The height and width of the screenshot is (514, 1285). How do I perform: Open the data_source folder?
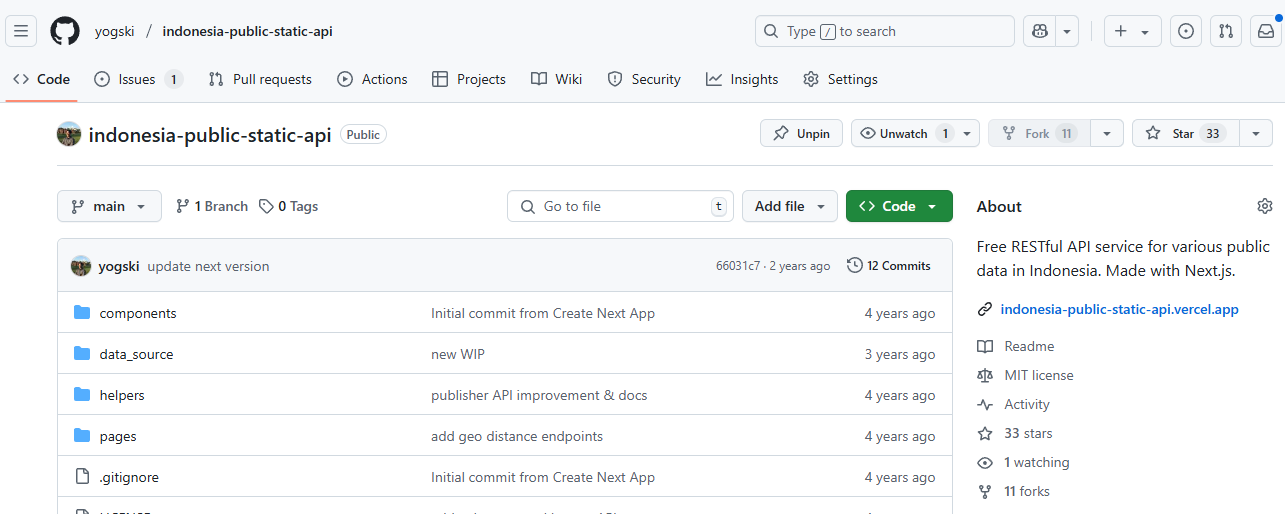click(x=137, y=354)
